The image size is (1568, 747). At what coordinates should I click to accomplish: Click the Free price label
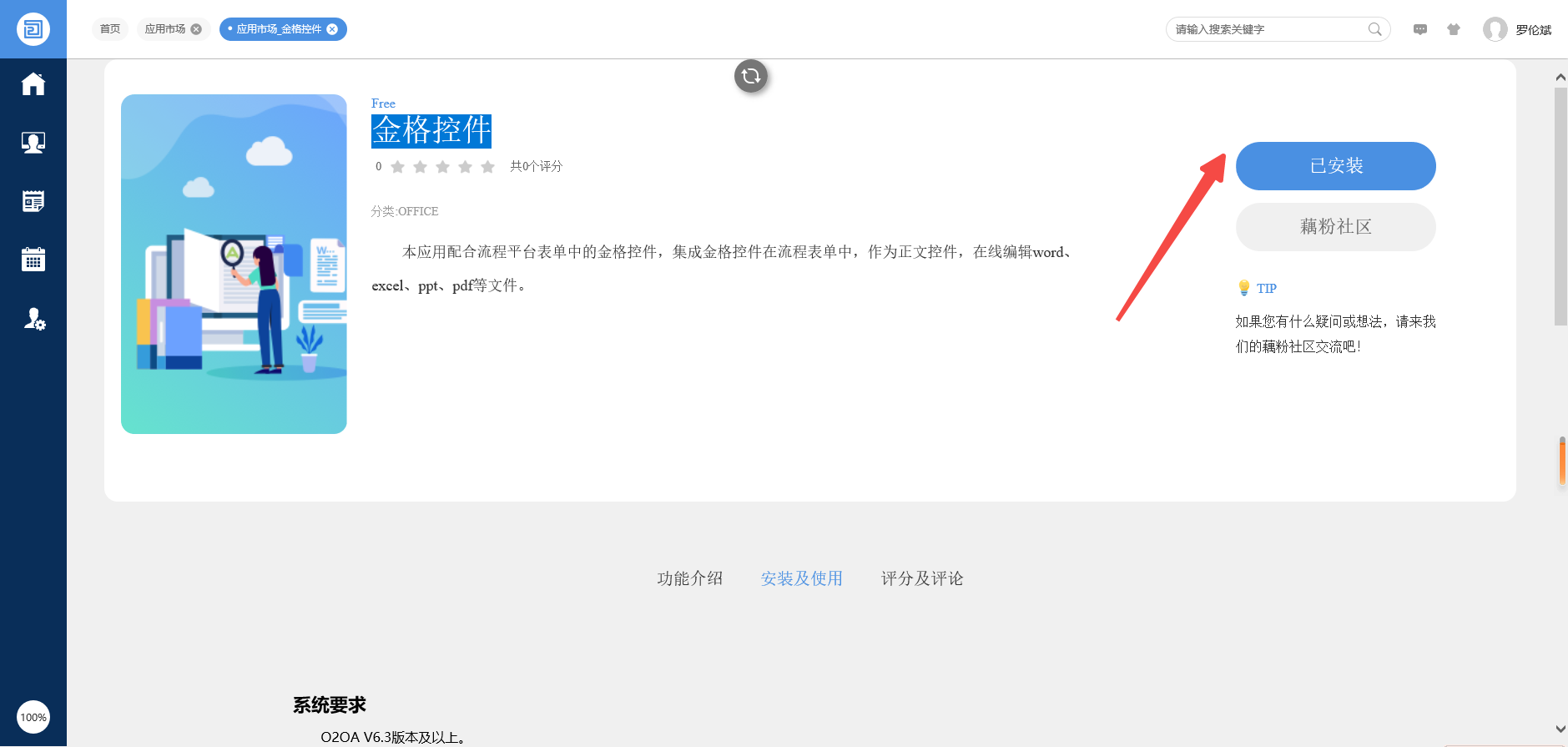tap(383, 103)
